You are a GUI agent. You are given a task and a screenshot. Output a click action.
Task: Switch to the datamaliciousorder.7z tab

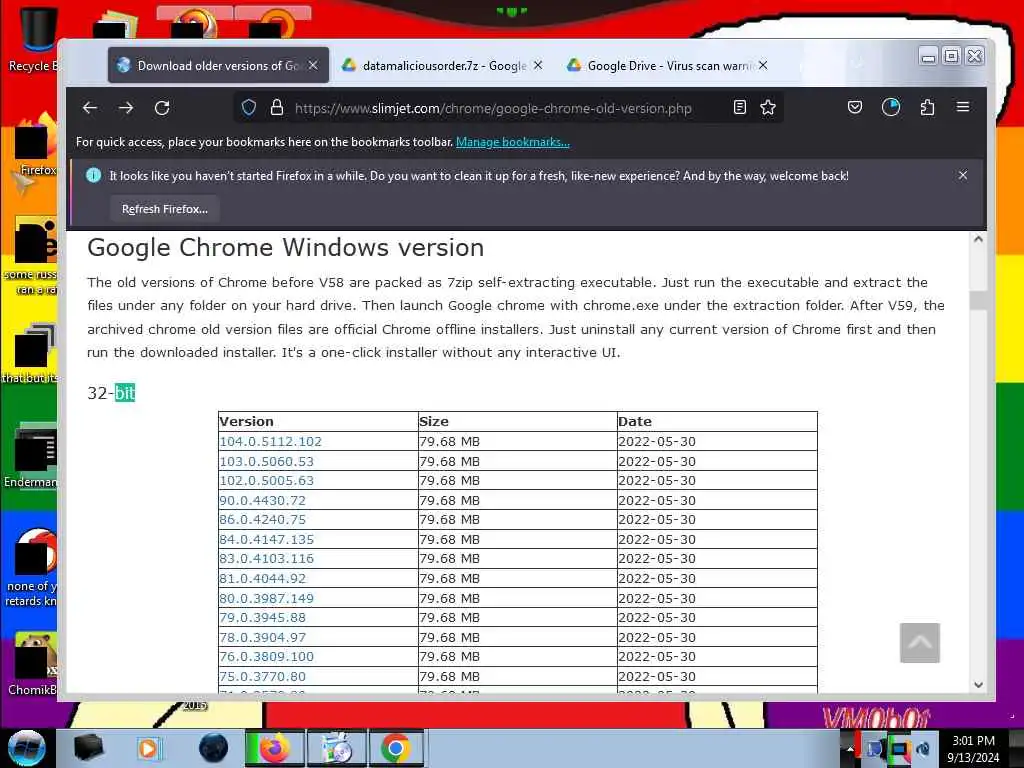click(x=442, y=65)
